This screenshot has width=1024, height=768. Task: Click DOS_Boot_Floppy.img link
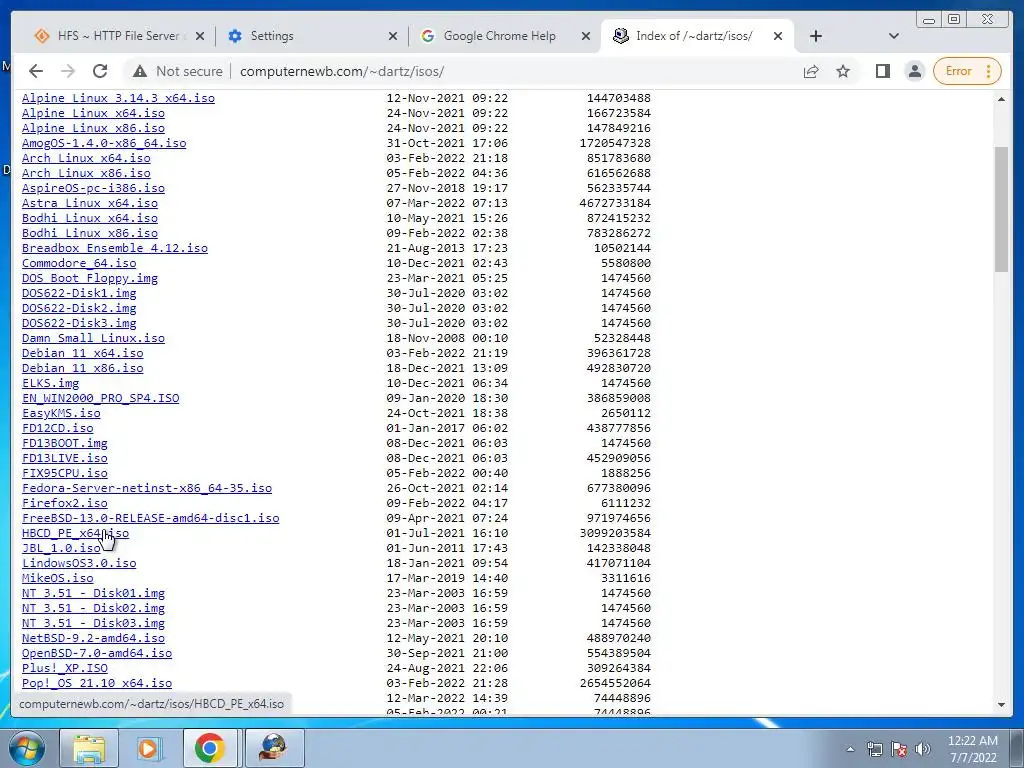[89, 278]
